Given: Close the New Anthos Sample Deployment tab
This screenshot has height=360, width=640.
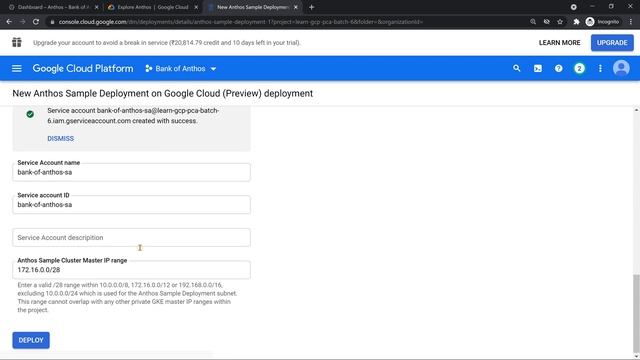Looking at the screenshot, I should pos(296,7).
